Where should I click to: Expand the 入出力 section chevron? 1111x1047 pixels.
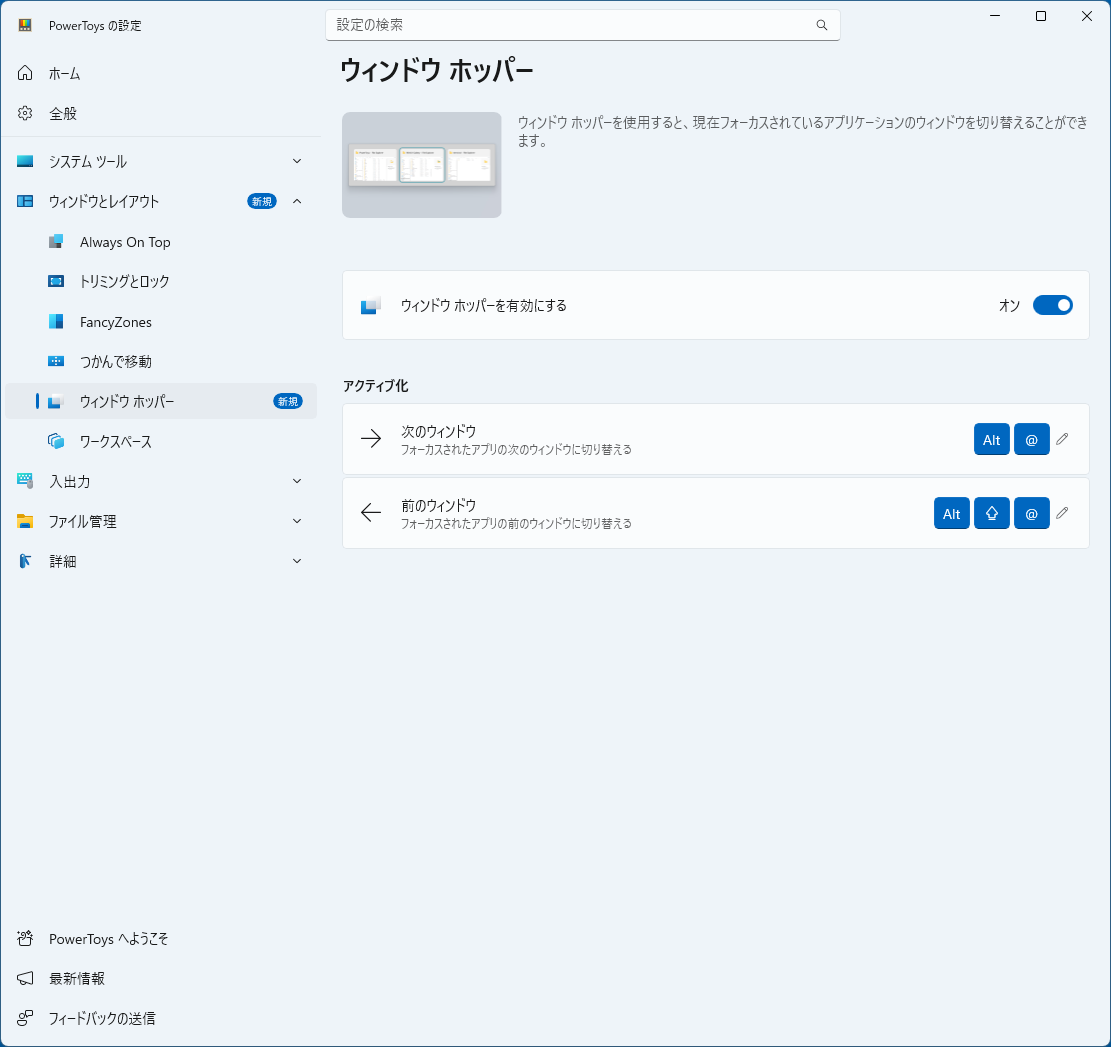[297, 481]
